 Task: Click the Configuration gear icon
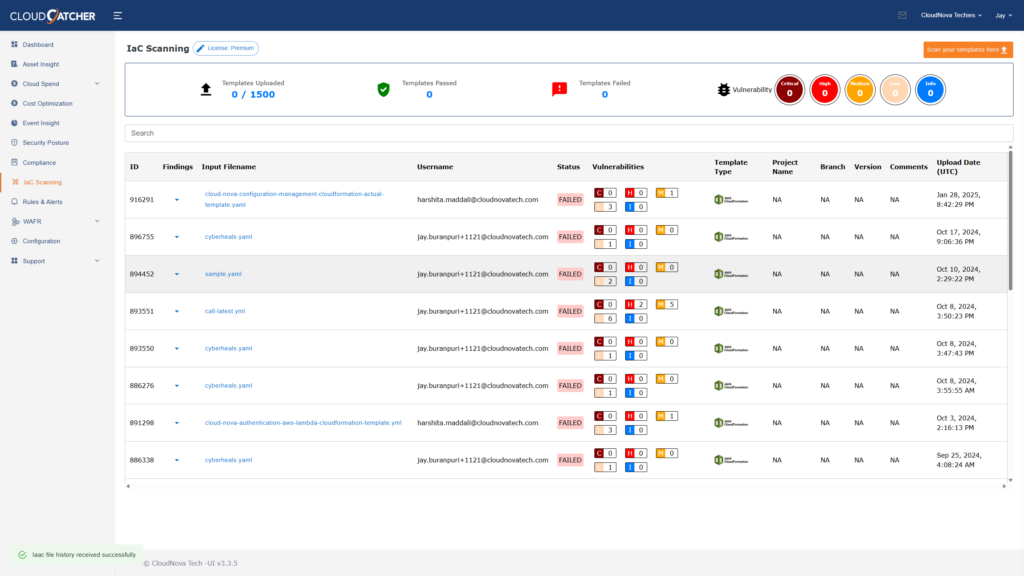click(15, 241)
